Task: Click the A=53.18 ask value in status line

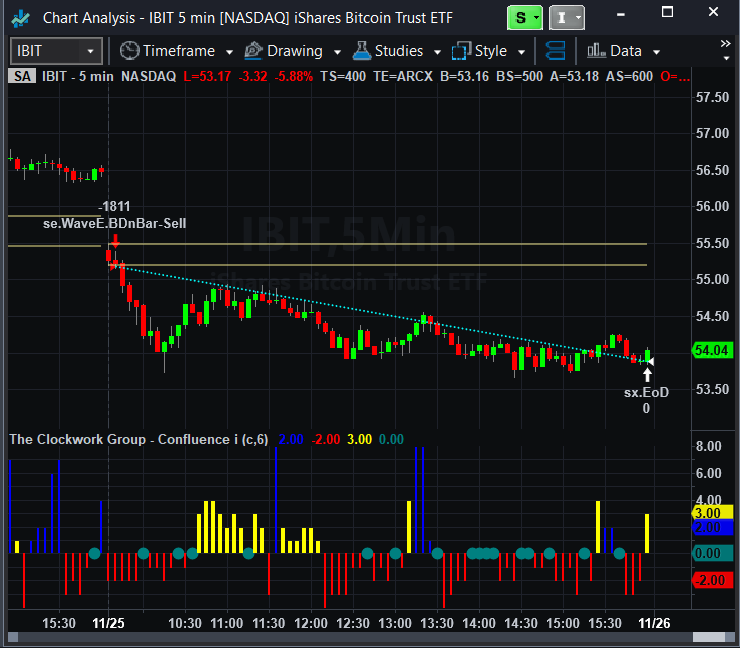Action: point(574,76)
